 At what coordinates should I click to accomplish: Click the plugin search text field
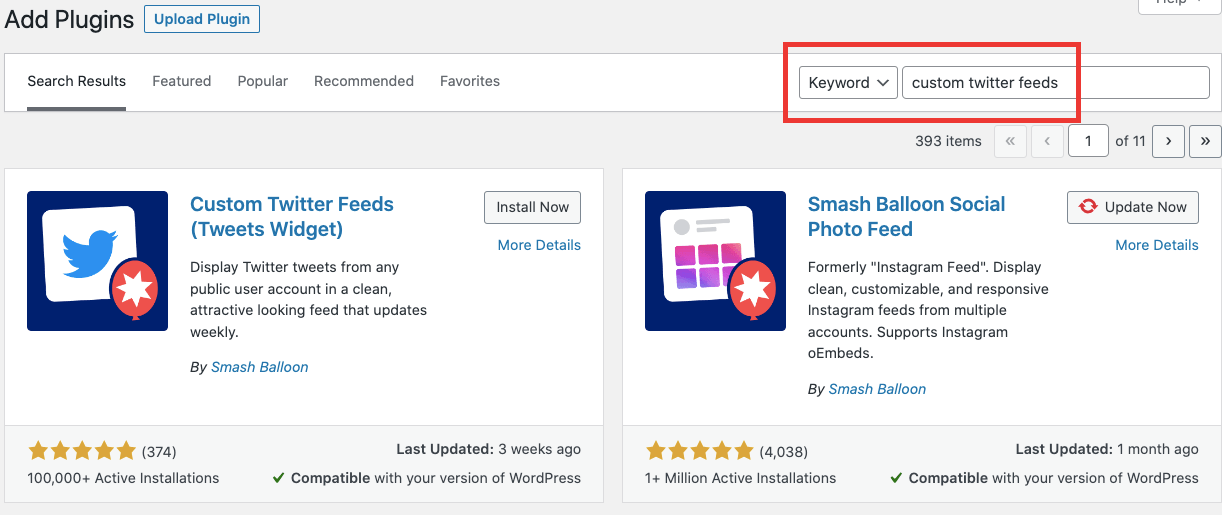1055,83
